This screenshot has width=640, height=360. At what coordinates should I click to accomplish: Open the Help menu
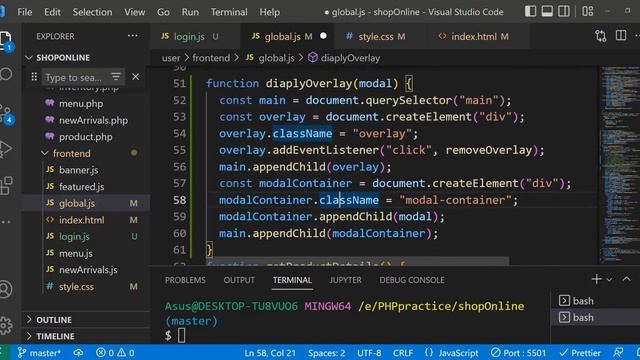pyautogui.click(x=269, y=12)
